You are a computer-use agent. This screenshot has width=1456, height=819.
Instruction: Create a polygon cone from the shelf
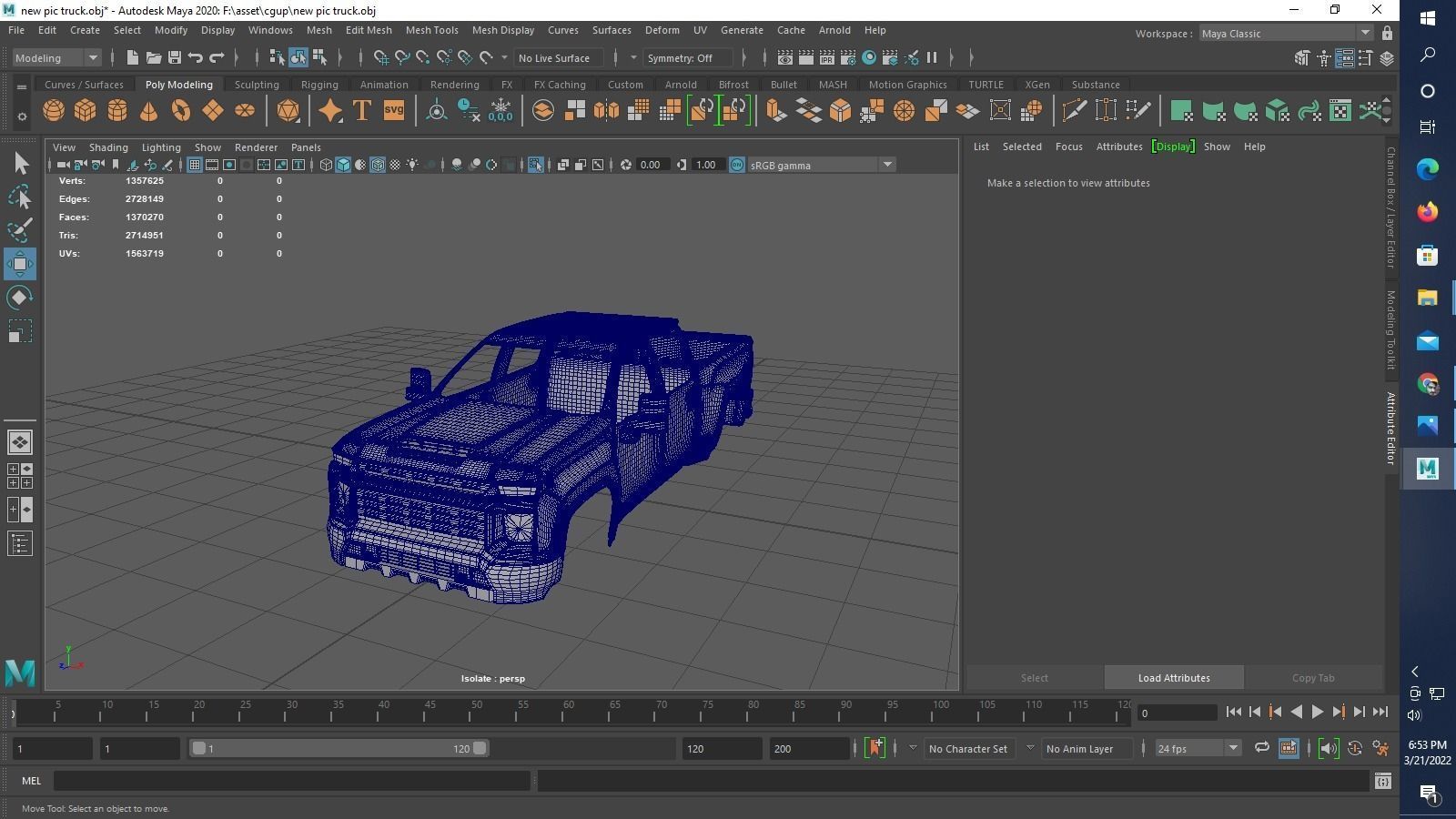coord(149,111)
